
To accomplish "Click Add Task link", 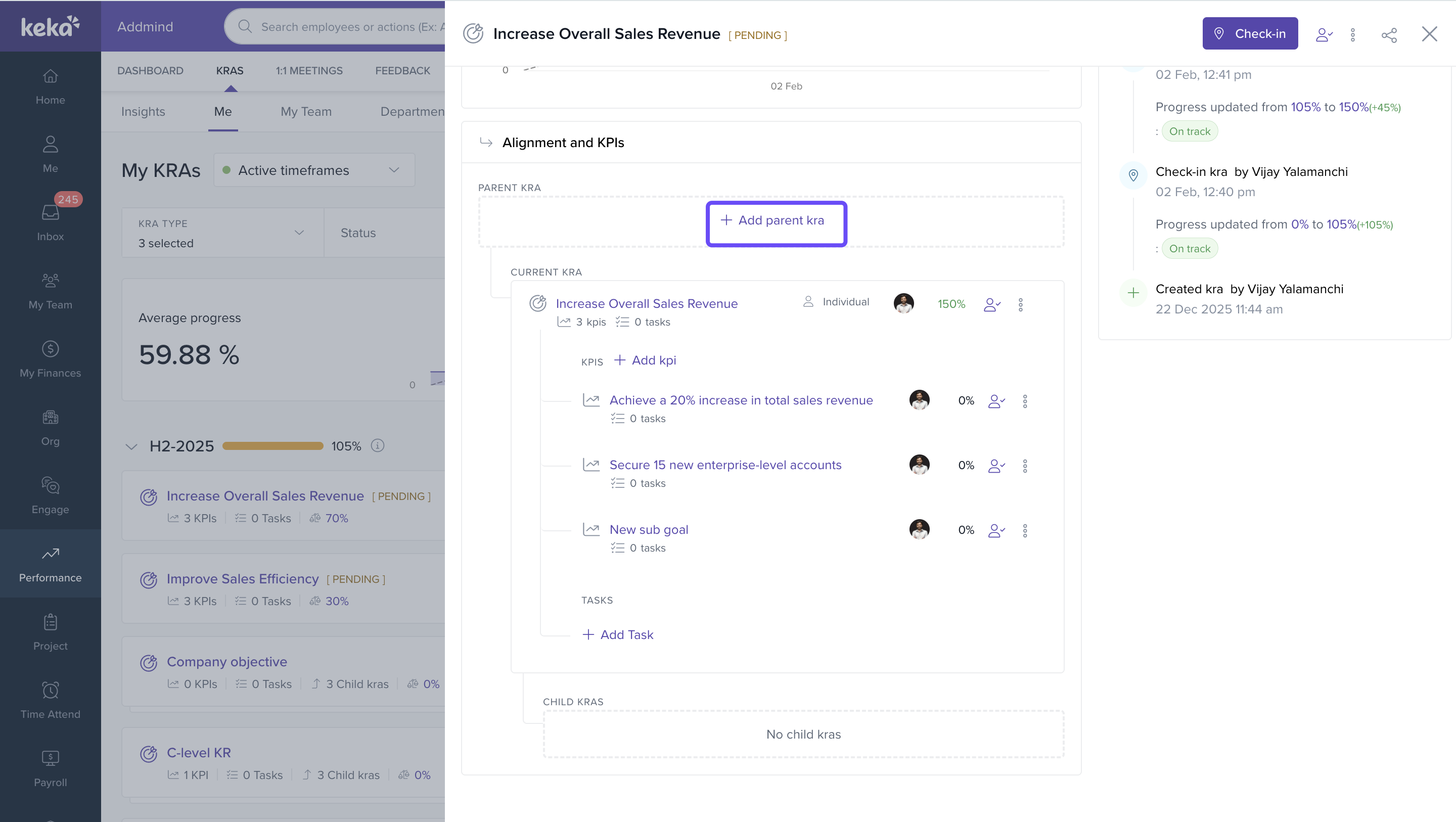I will click(618, 634).
